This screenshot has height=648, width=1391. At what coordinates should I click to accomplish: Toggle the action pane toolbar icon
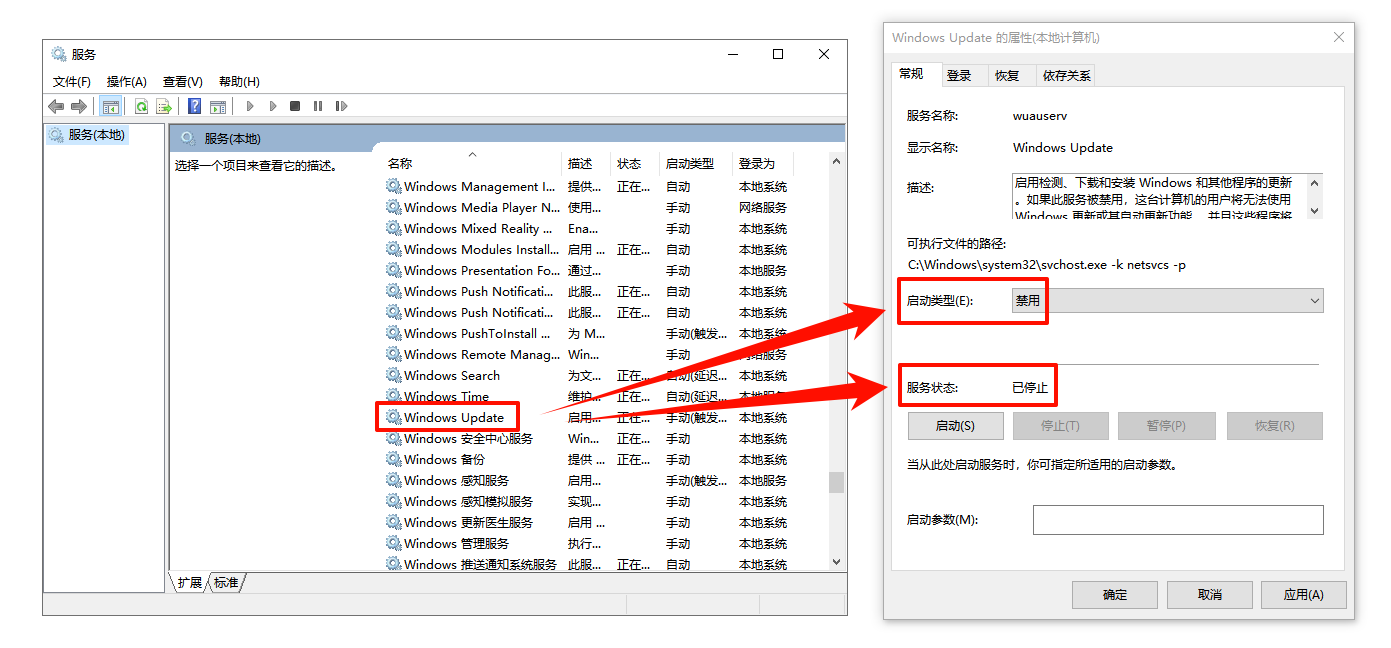tap(217, 106)
